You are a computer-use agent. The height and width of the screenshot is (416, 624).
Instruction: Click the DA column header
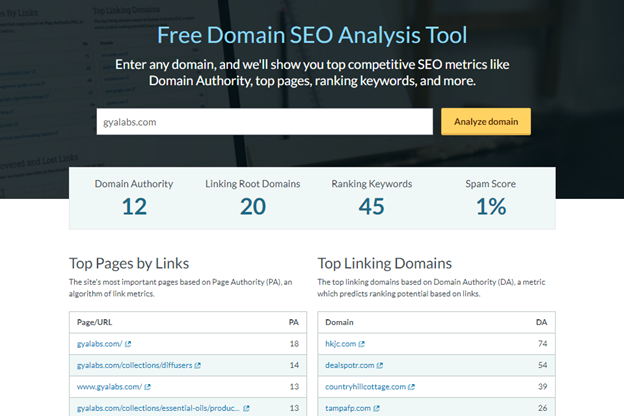pyautogui.click(x=542, y=322)
